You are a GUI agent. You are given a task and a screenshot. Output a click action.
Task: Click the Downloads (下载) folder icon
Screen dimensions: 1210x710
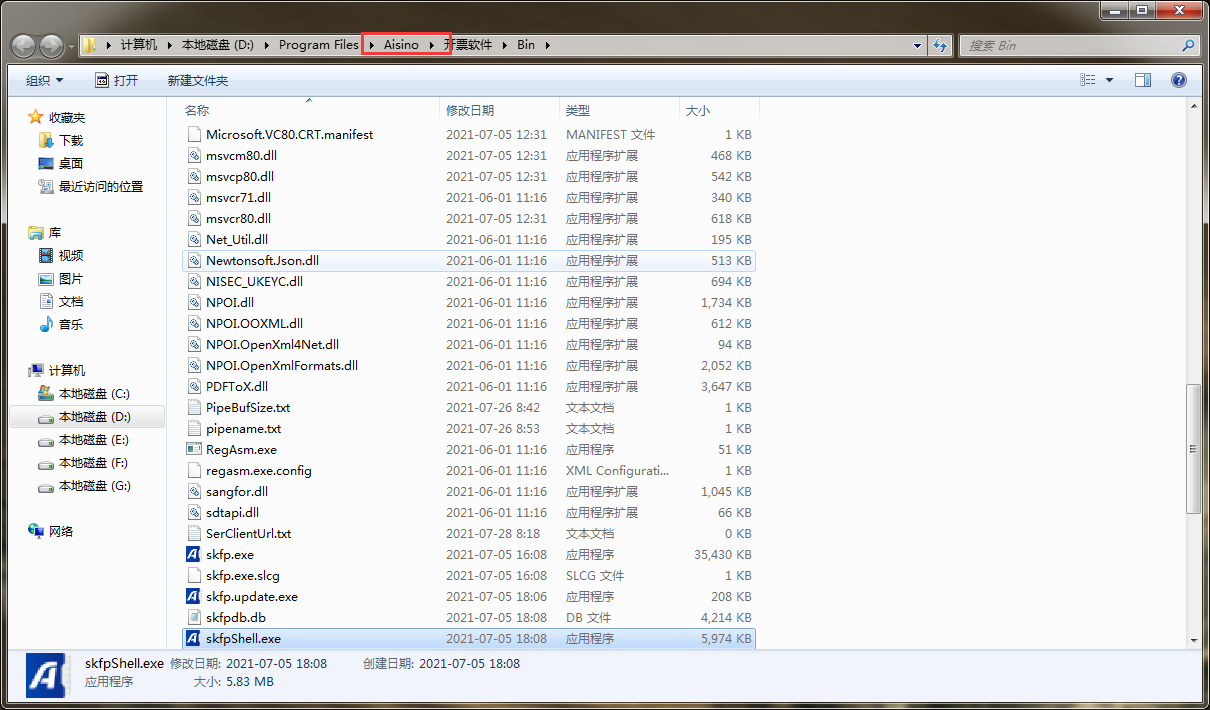pyautogui.click(x=46, y=140)
